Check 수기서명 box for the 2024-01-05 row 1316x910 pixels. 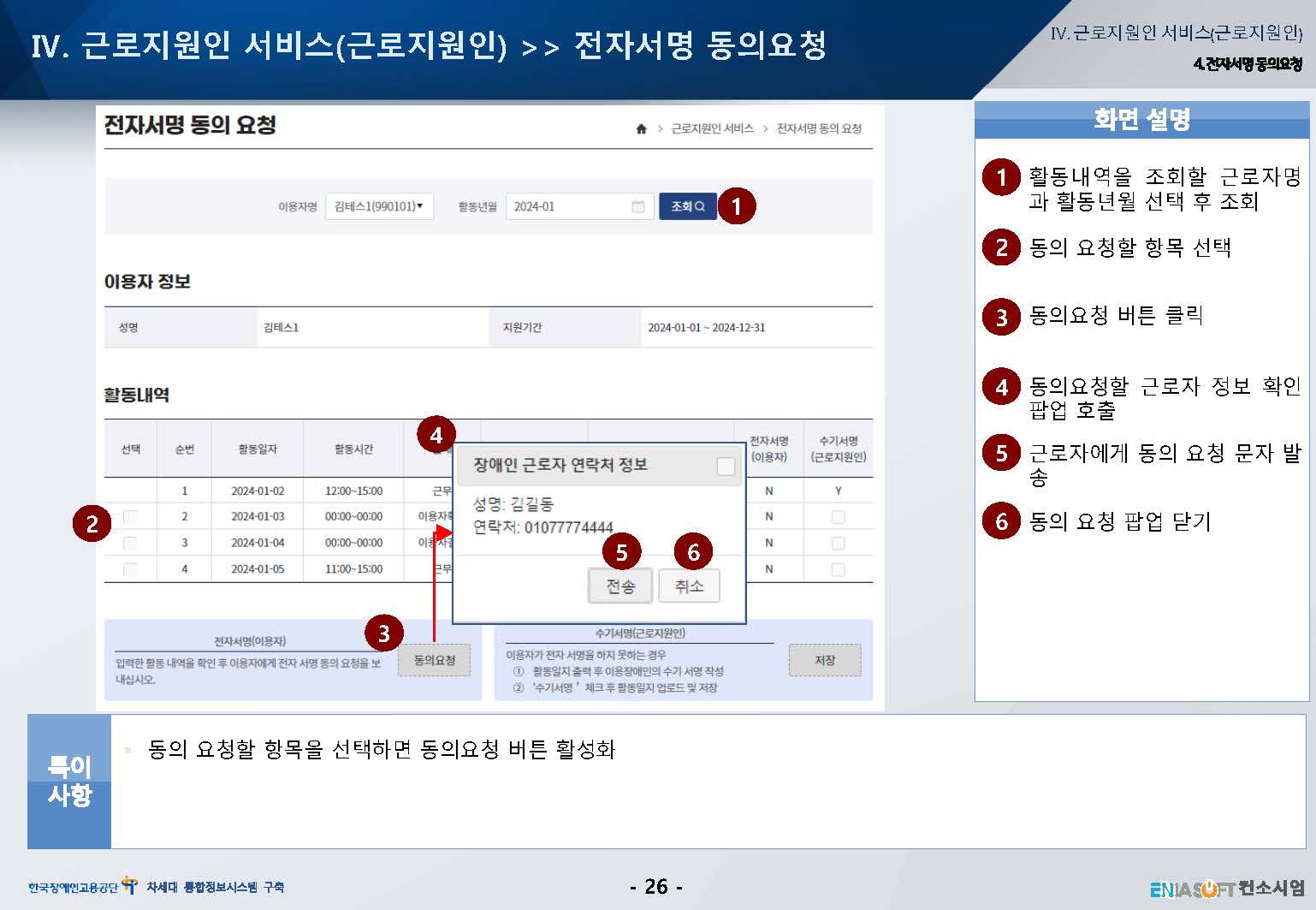coord(838,569)
